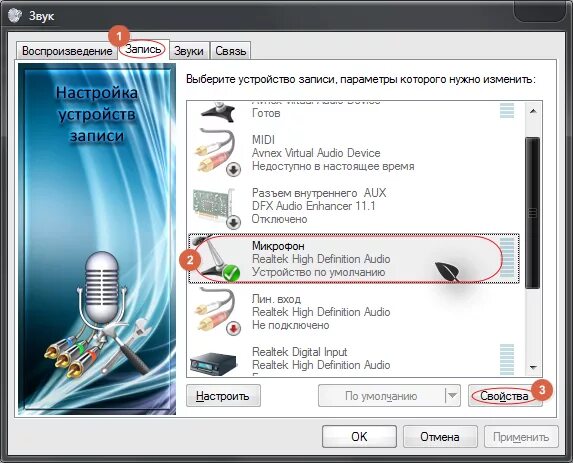The image size is (573, 463).
Task: Click the Отключено status text
Action: pyautogui.click(x=280, y=219)
